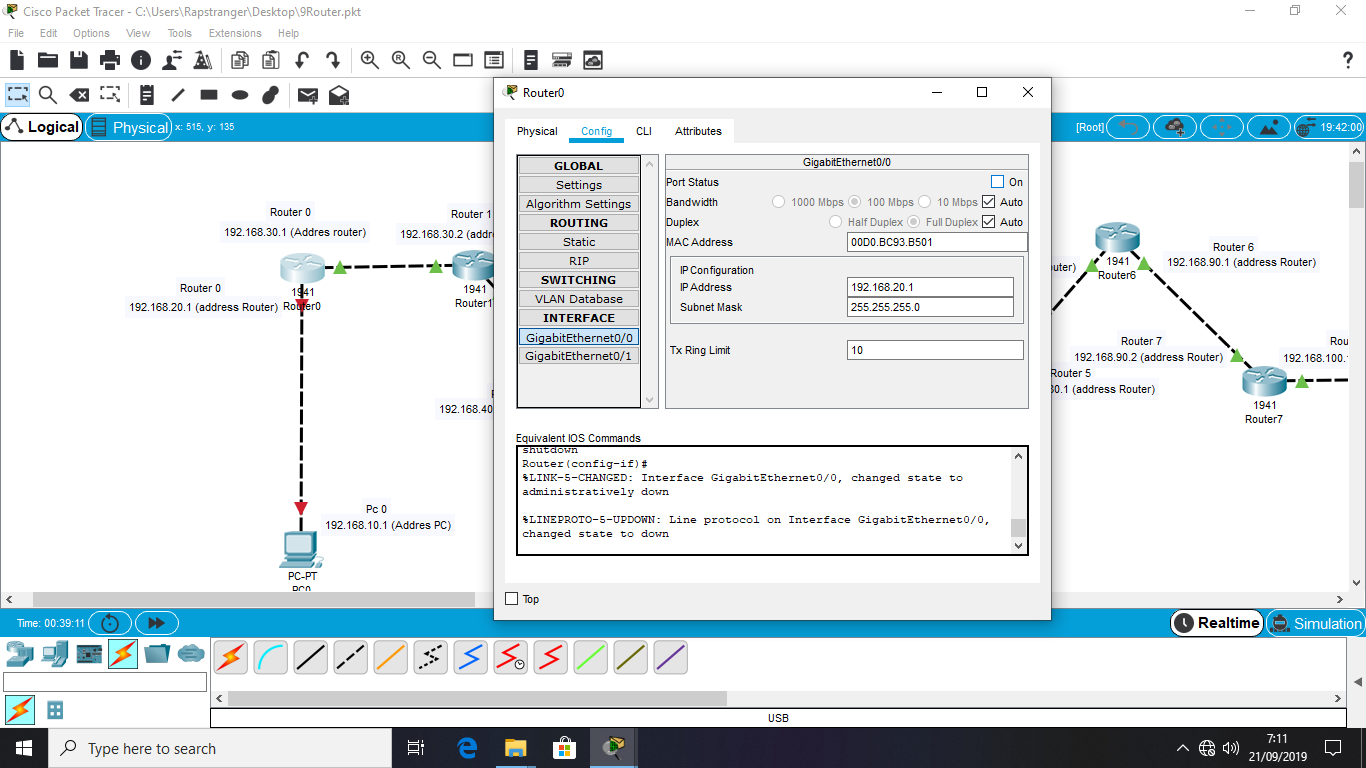Viewport: 1366px width, 768px height.
Task: Launch the Activity Wizard icon
Action: (x=203, y=60)
